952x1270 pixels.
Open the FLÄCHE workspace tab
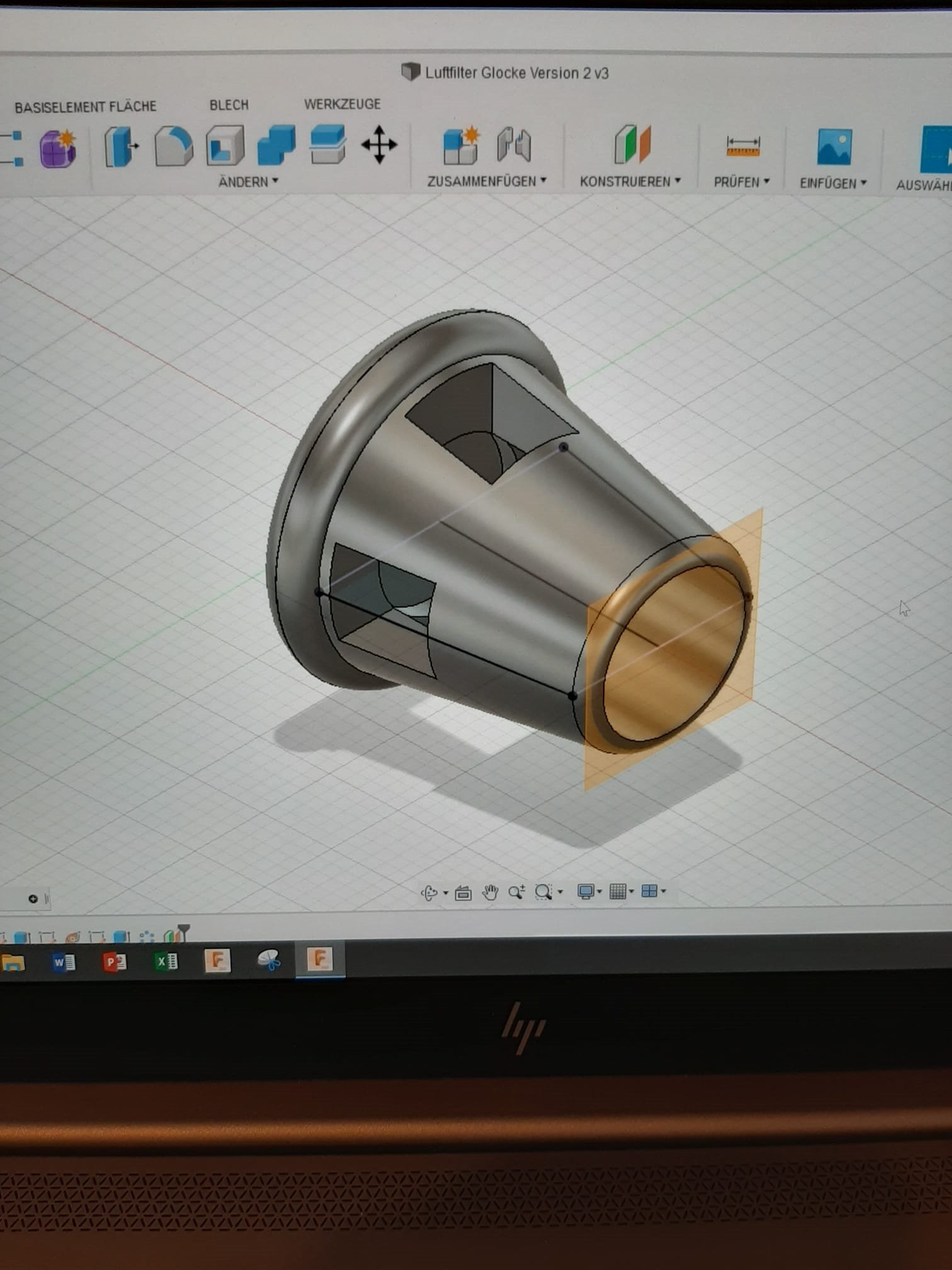click(132, 106)
